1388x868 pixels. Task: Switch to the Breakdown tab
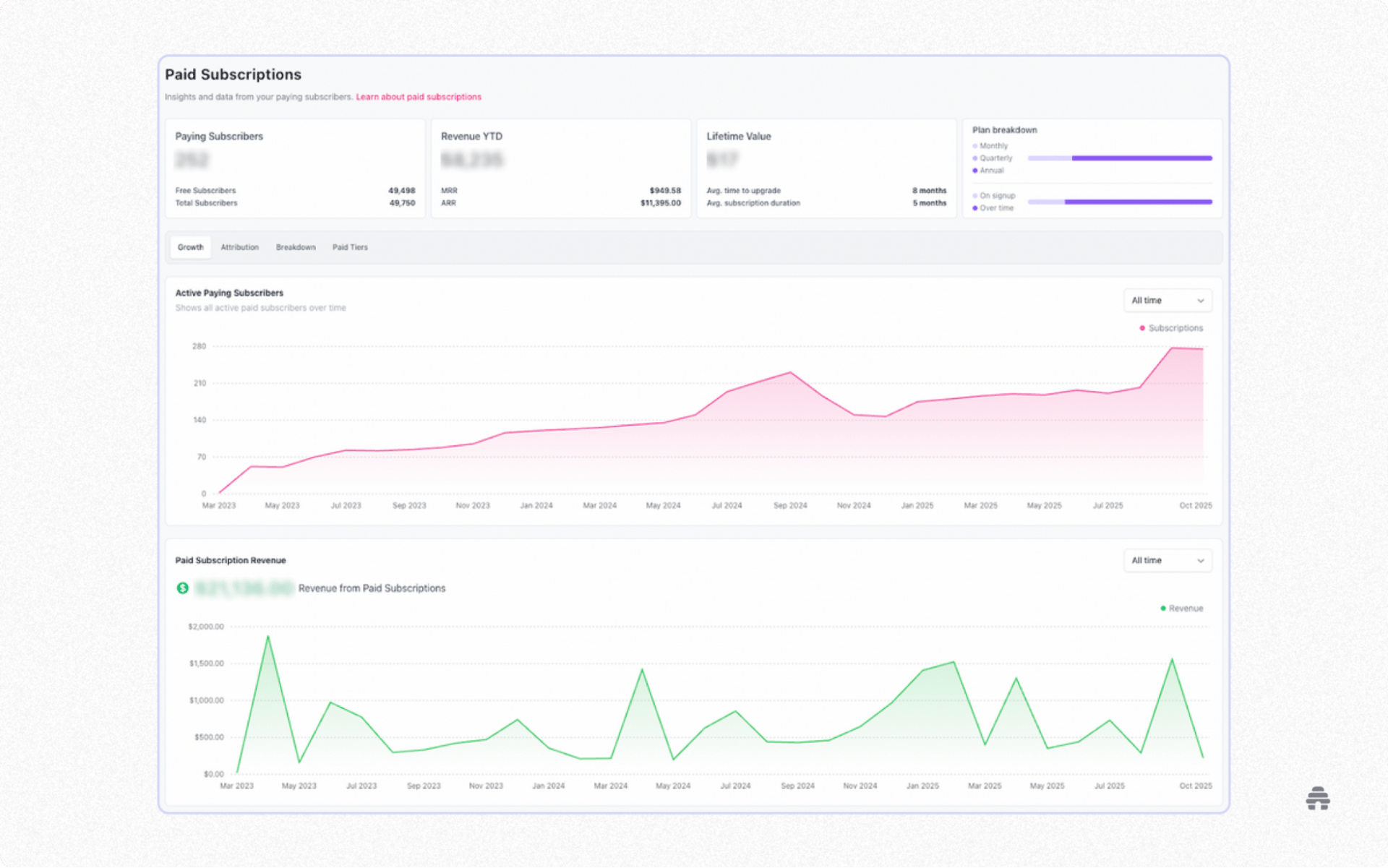click(295, 247)
